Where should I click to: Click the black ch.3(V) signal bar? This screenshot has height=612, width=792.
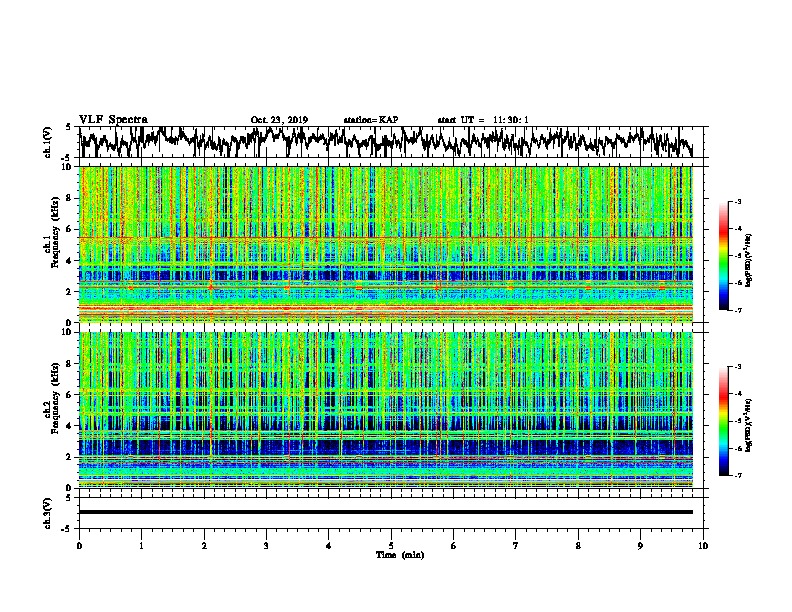click(x=386, y=512)
